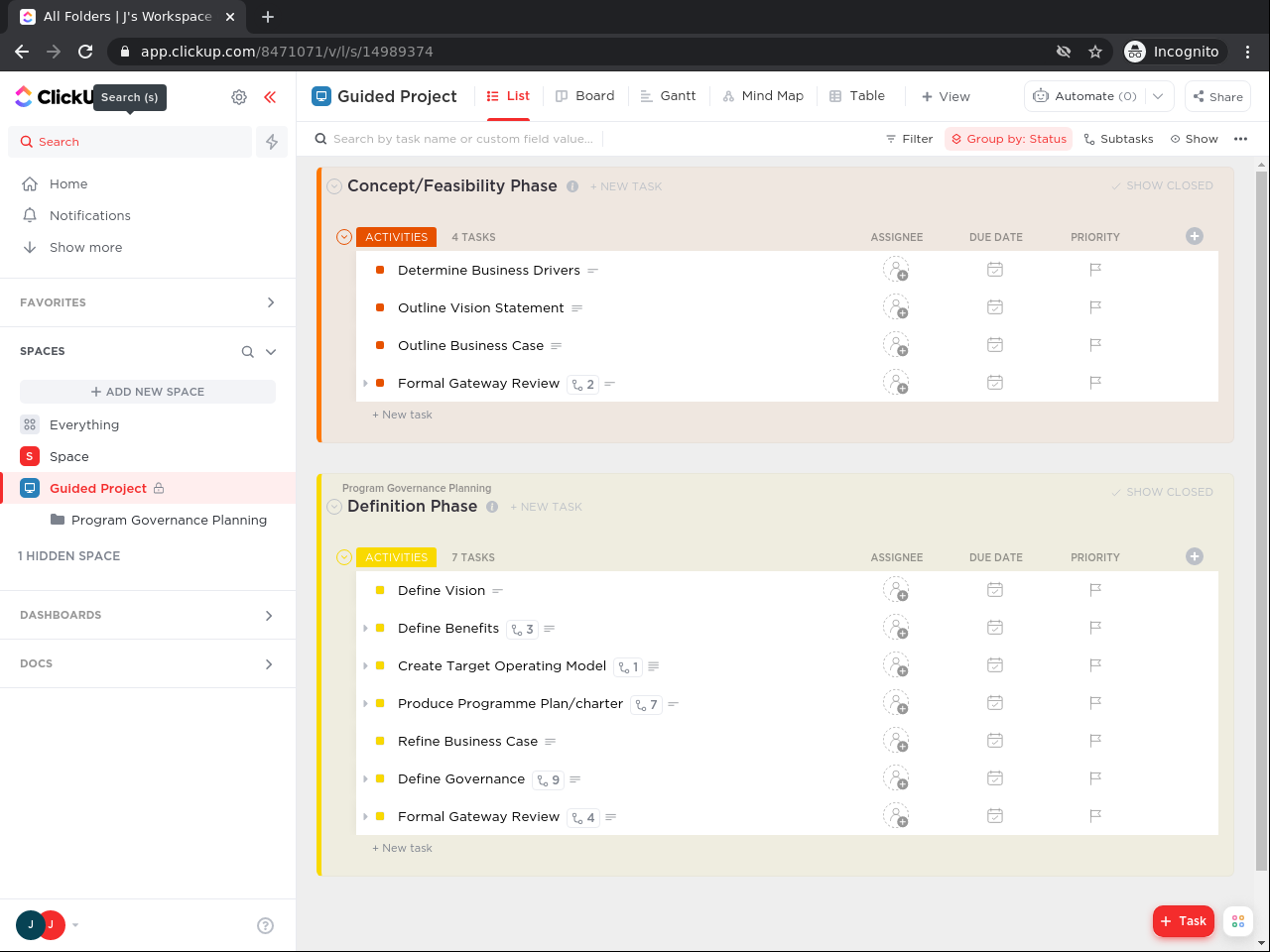Assign a user to Define Vision task
The width and height of the screenshot is (1270, 952).
896,590
